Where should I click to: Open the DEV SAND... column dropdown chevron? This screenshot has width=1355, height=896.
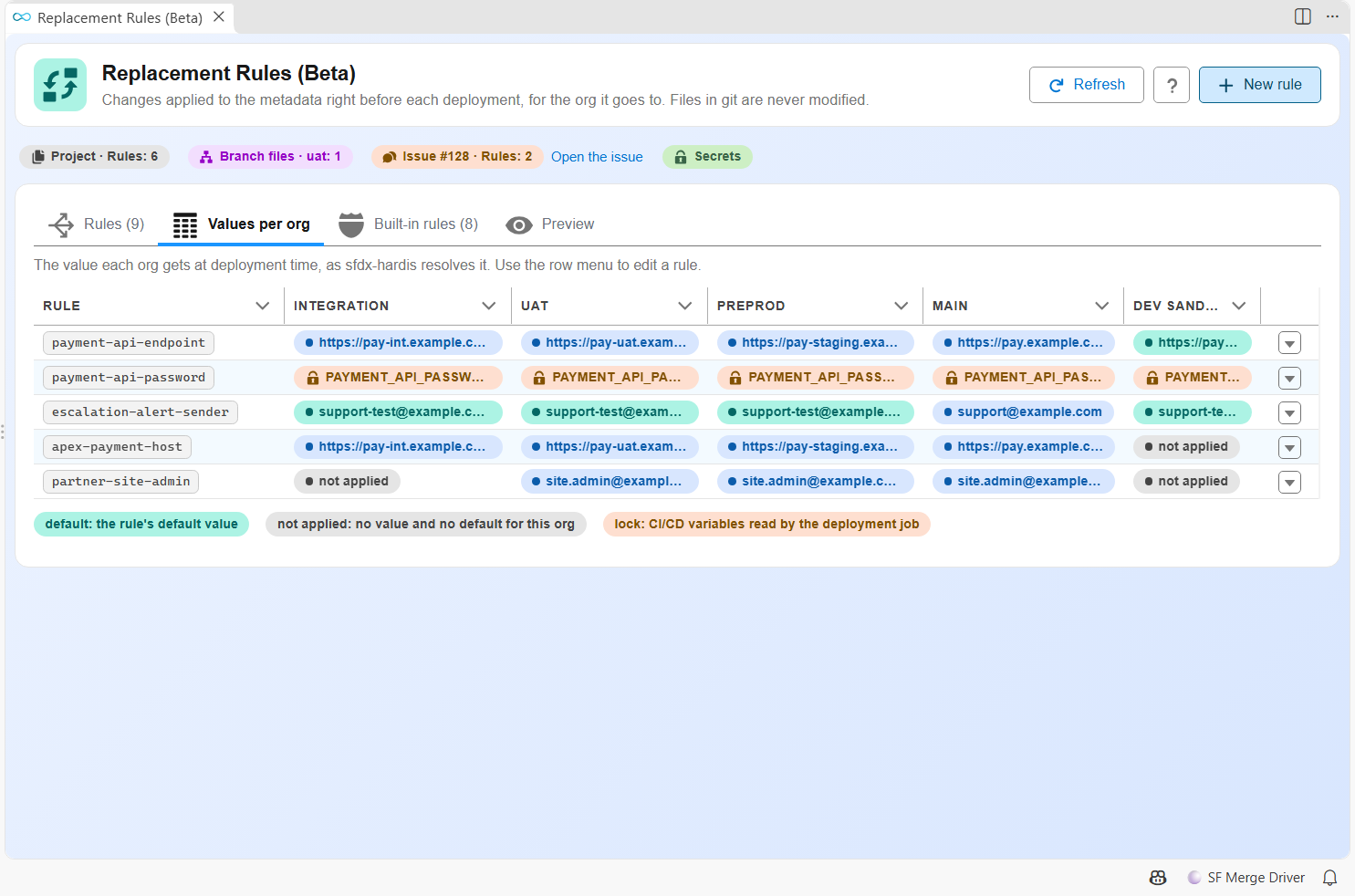click(x=1239, y=306)
